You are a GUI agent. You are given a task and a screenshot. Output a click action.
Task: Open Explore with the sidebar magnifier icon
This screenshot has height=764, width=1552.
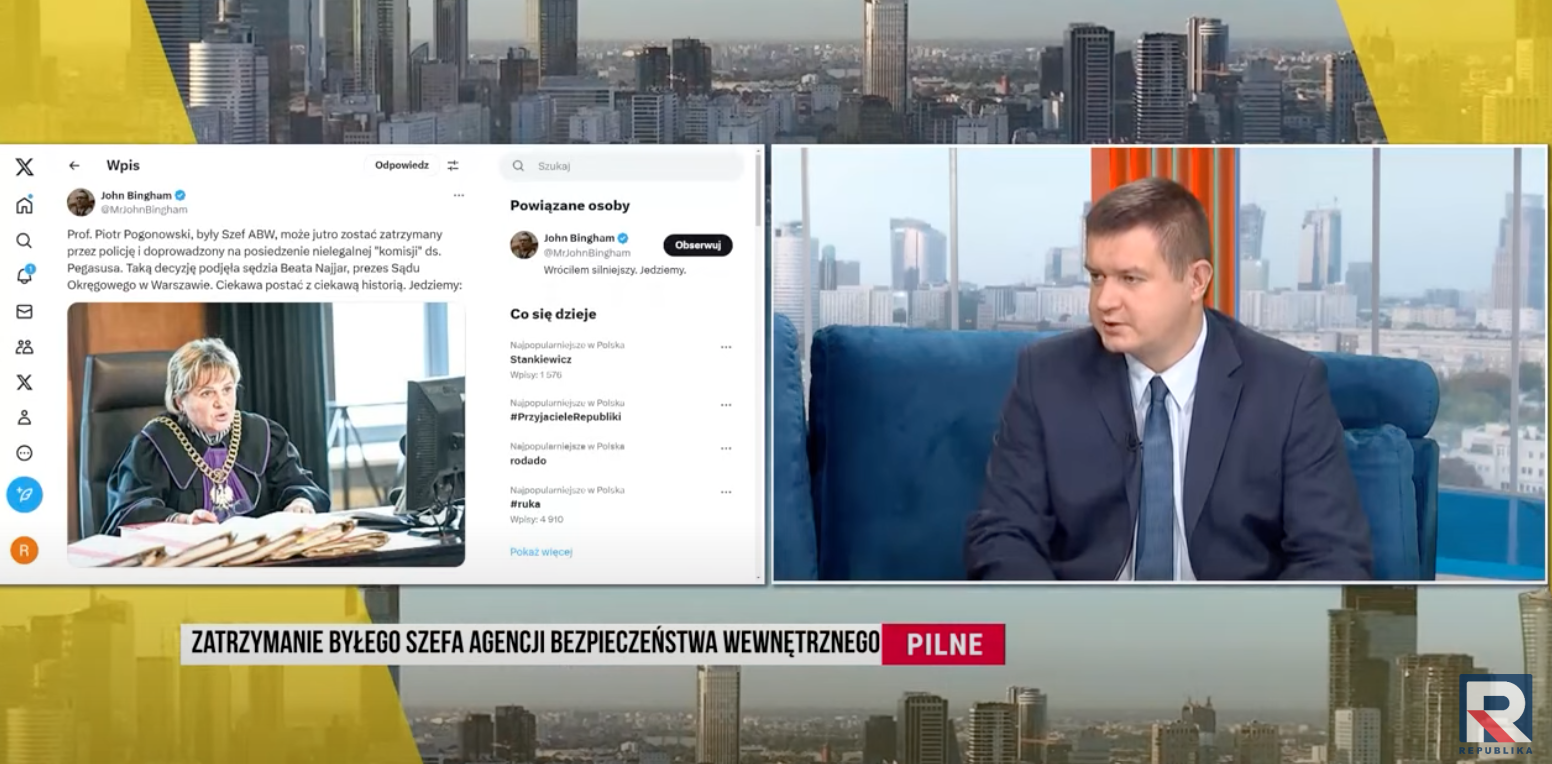point(24,241)
